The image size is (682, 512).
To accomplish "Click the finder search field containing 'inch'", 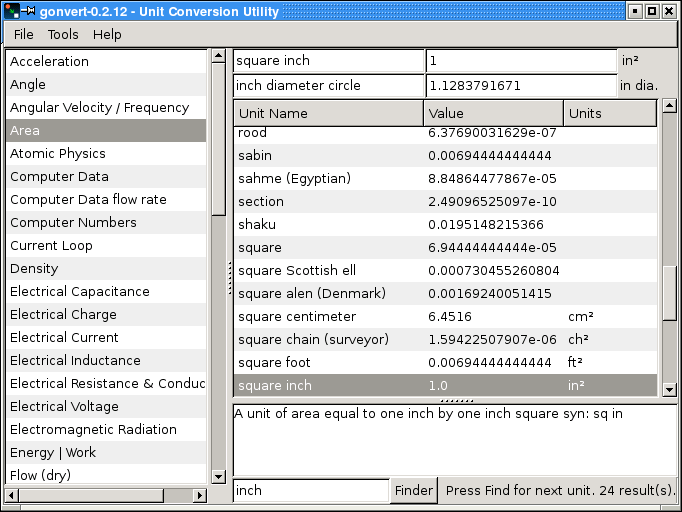I will [311, 490].
